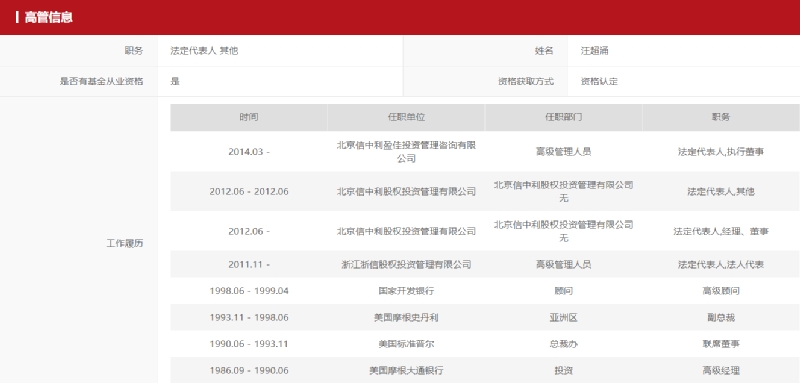The image size is (800, 383).
Task: Click the 工作履历 row label
Action: [125, 243]
